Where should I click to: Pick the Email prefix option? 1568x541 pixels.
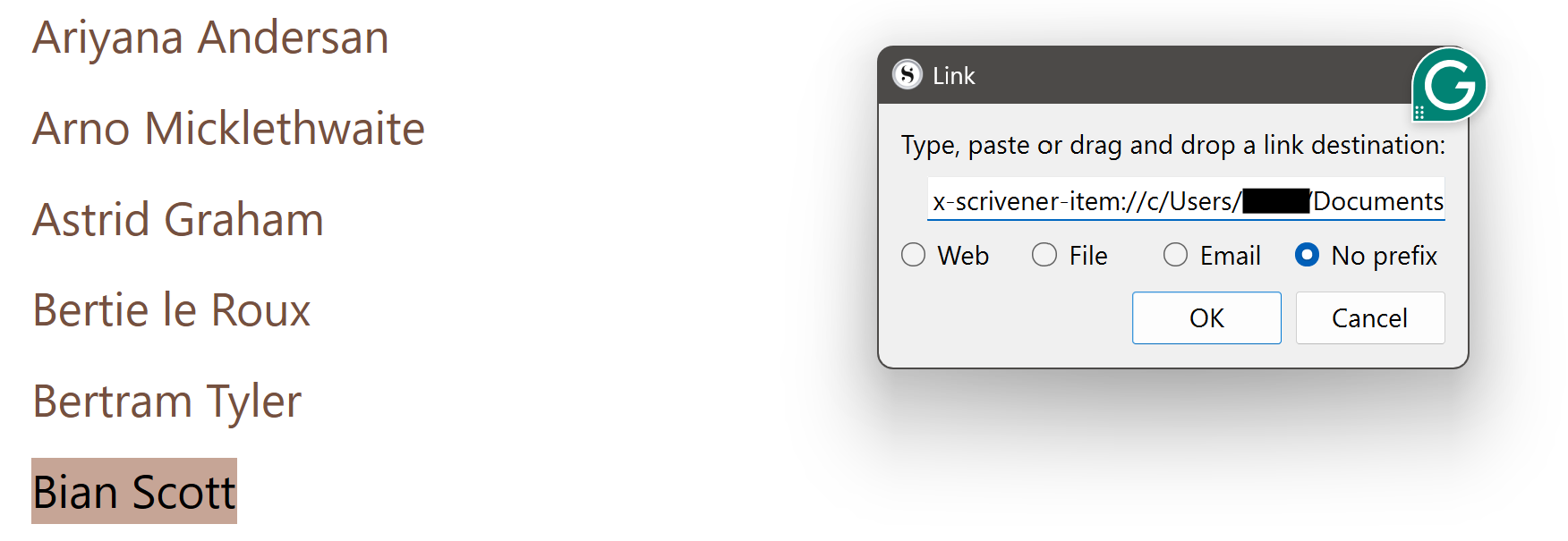pos(1175,256)
